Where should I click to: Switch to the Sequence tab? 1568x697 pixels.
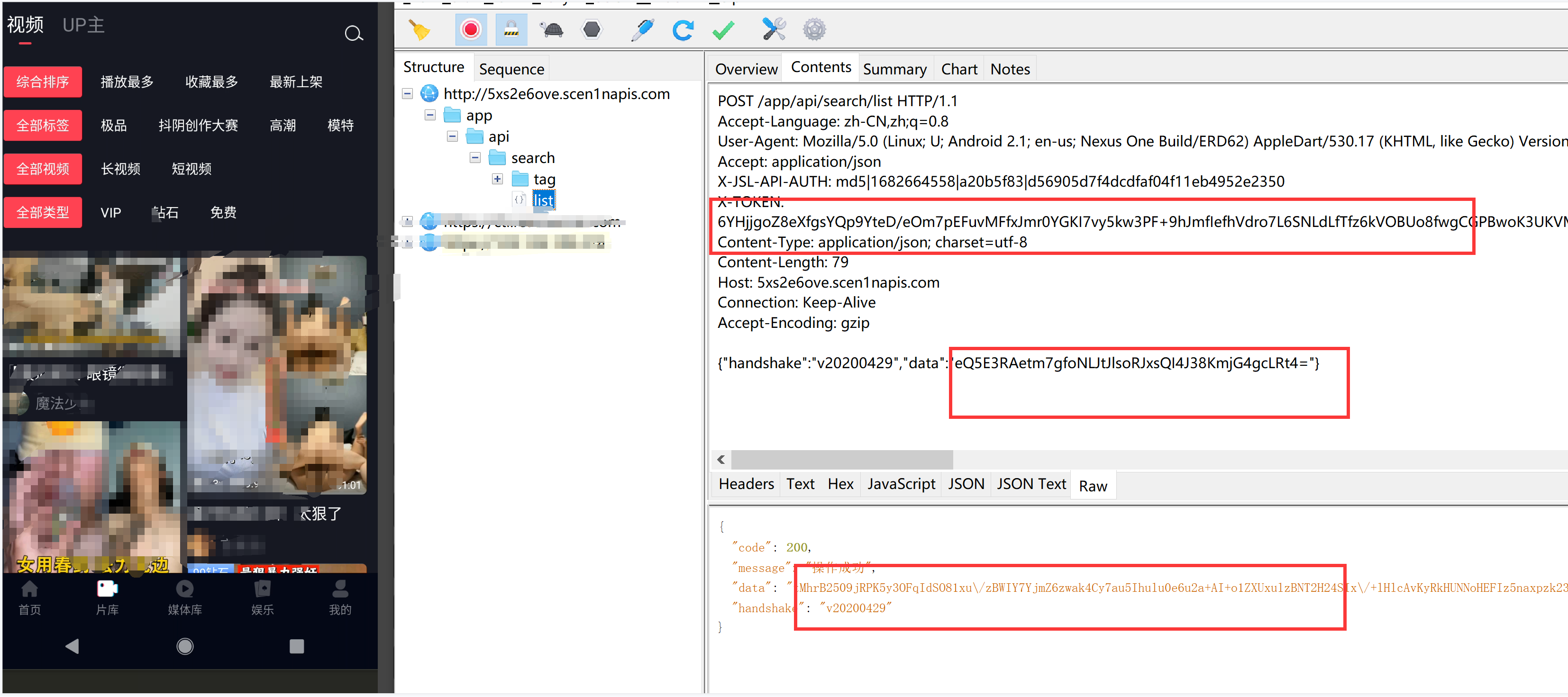pyautogui.click(x=511, y=69)
